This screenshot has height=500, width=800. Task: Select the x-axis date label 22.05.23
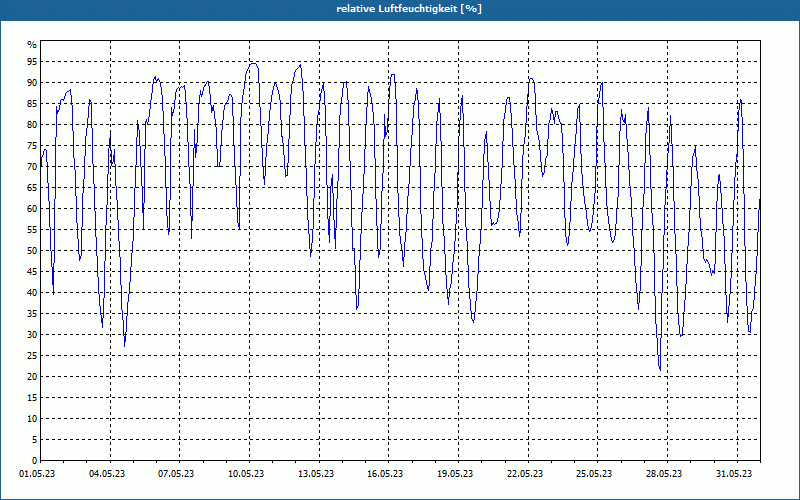tap(525, 474)
